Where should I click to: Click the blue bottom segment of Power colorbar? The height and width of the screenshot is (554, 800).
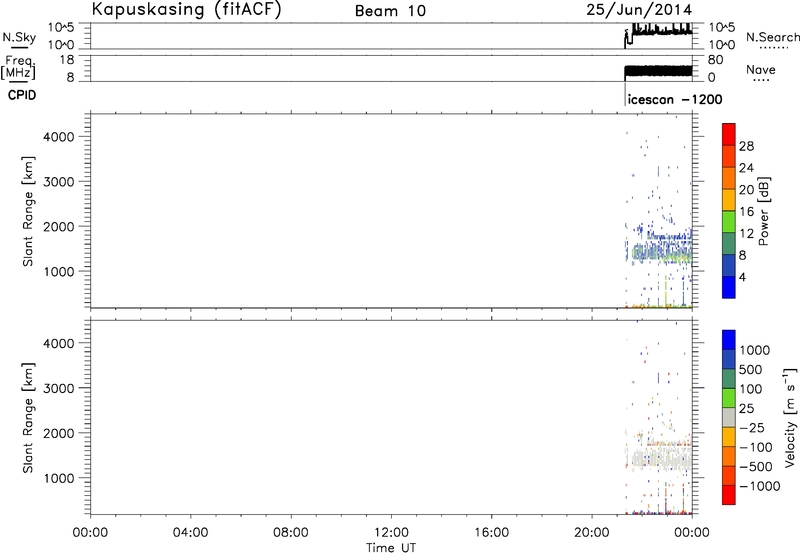click(729, 287)
